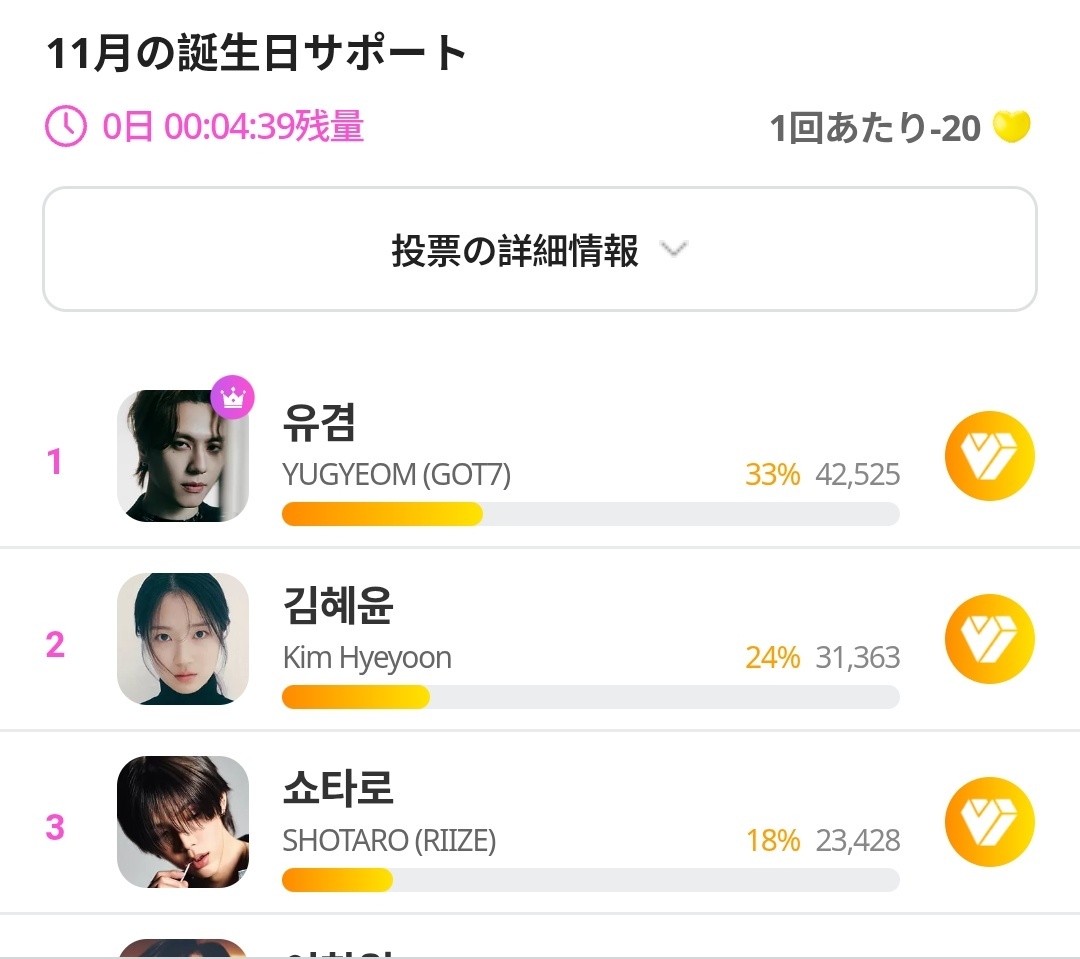Tap SHOTARO's profile thumbnail
Viewport: 1080px width, 959px height.
183,822
